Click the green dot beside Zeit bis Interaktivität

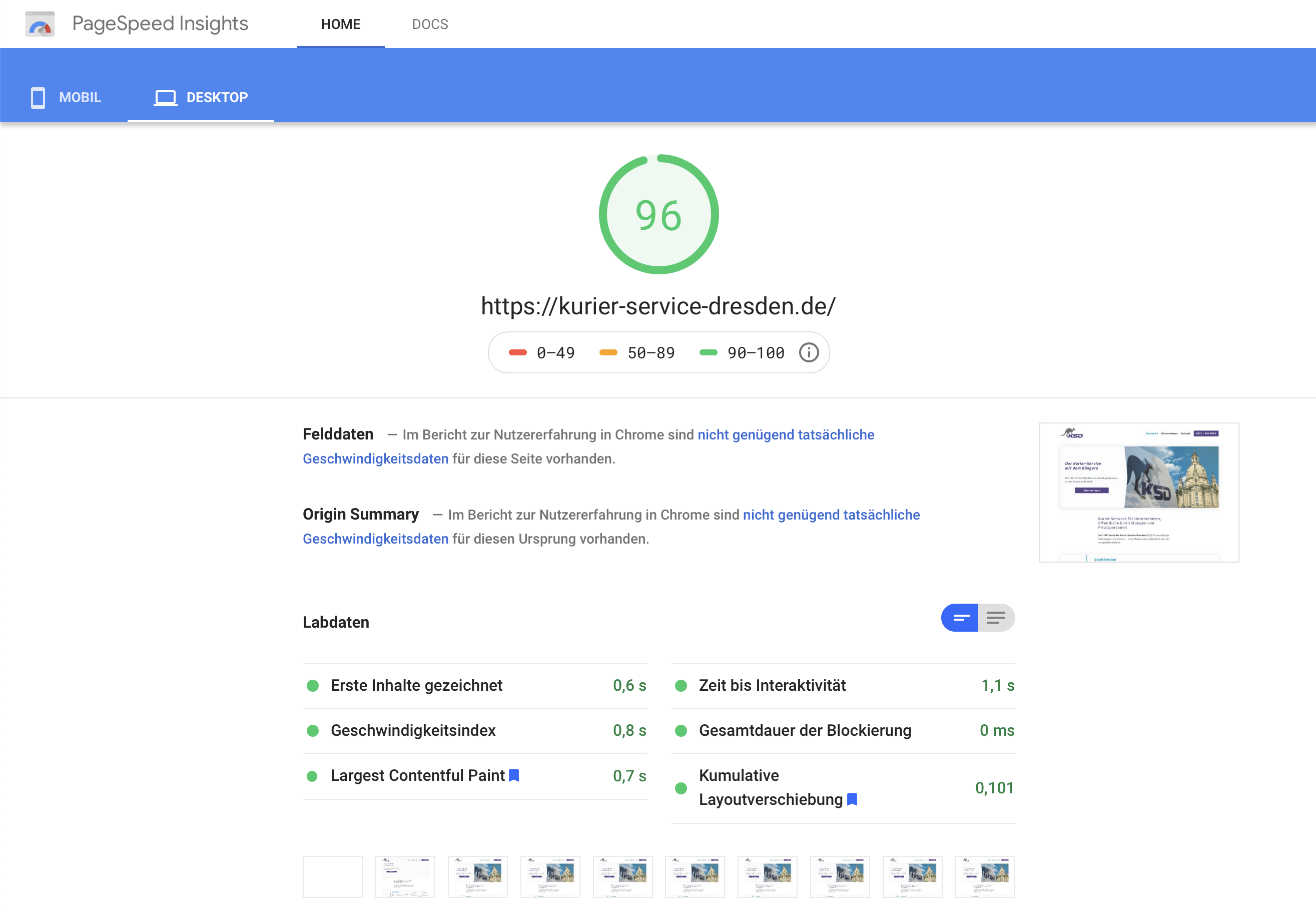pos(682,686)
